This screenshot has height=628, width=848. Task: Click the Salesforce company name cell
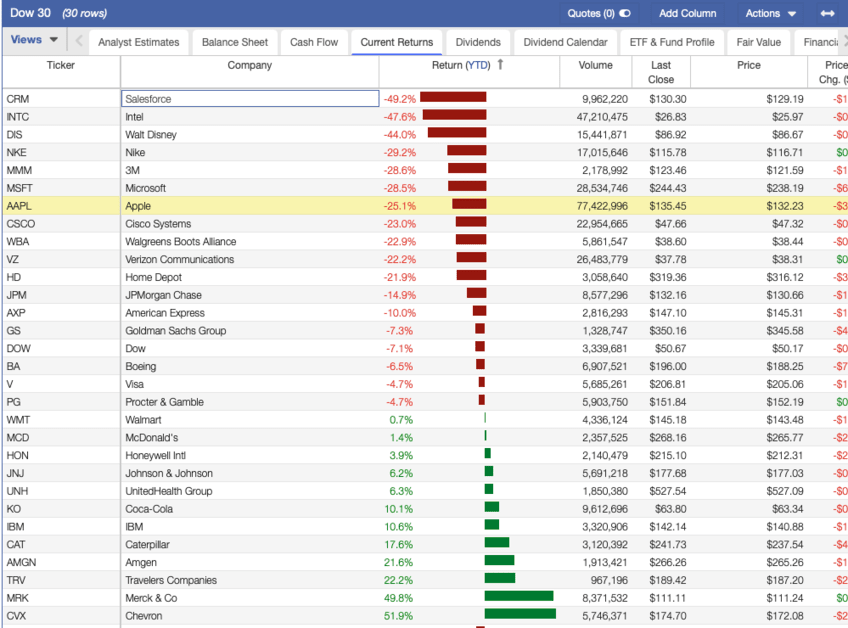pyautogui.click(x=250, y=98)
